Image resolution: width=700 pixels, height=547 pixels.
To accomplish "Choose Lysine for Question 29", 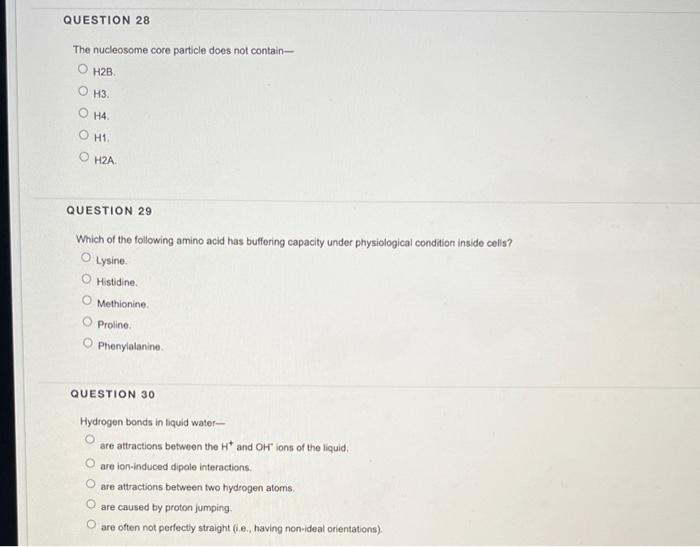I will tap(86, 258).
